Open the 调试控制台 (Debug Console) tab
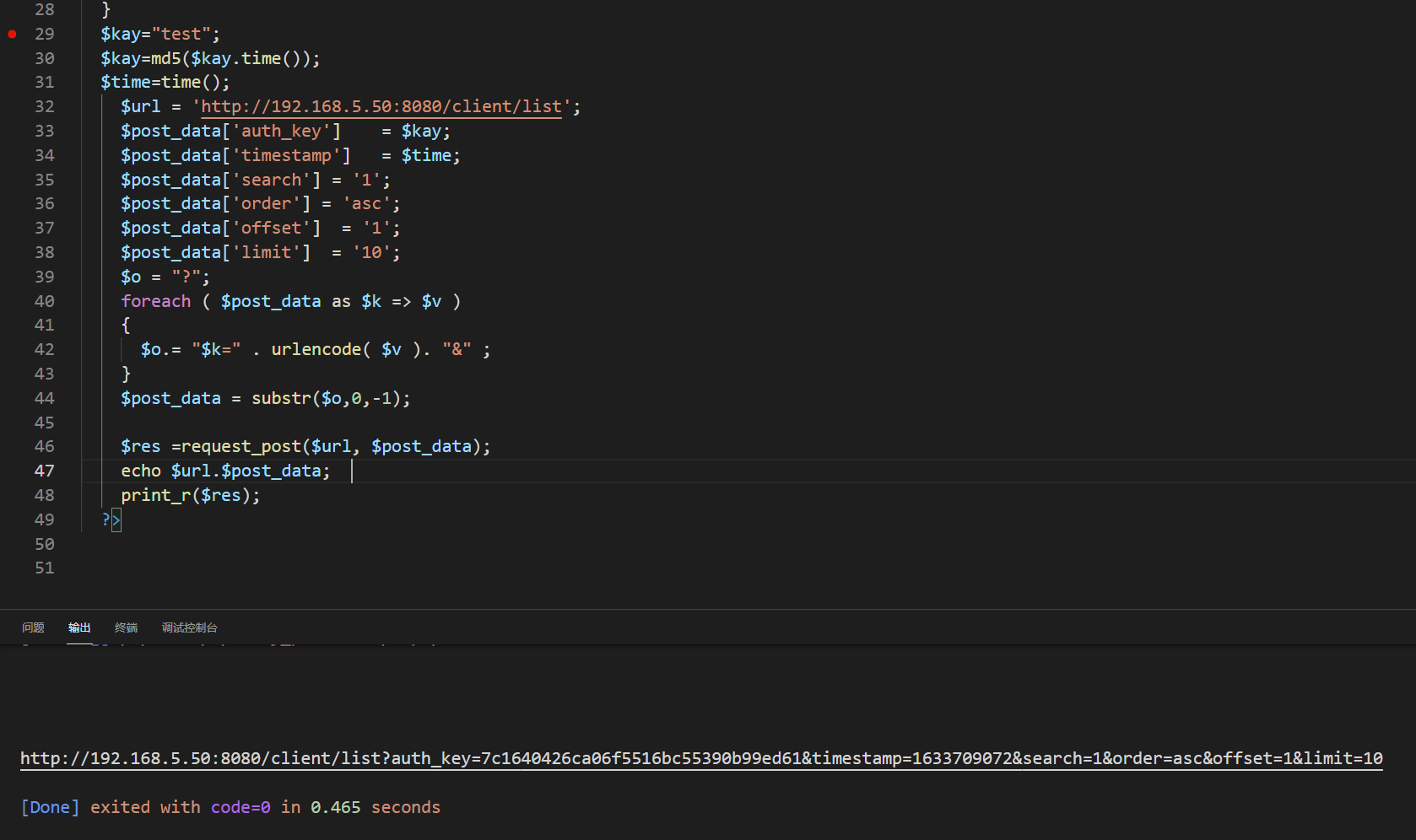 pyautogui.click(x=189, y=627)
